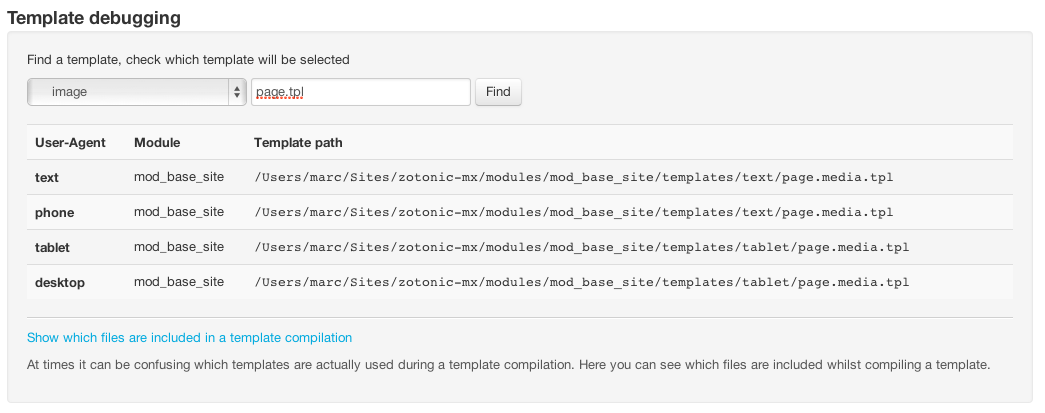Open 'Show which files are included' link
The width and height of the screenshot is (1045, 413).
[x=189, y=338]
